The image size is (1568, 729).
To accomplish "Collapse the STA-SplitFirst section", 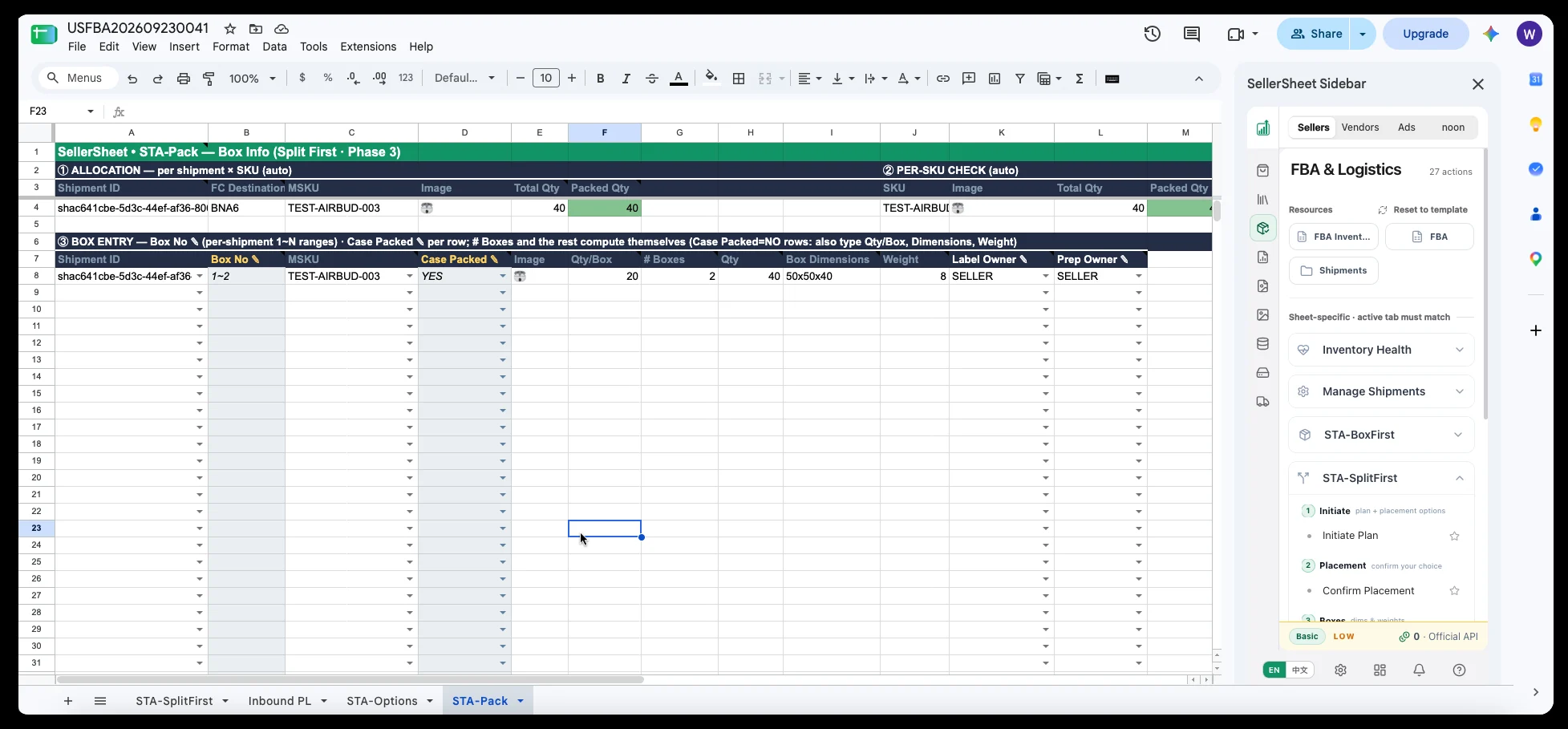I will pos(1381,478).
